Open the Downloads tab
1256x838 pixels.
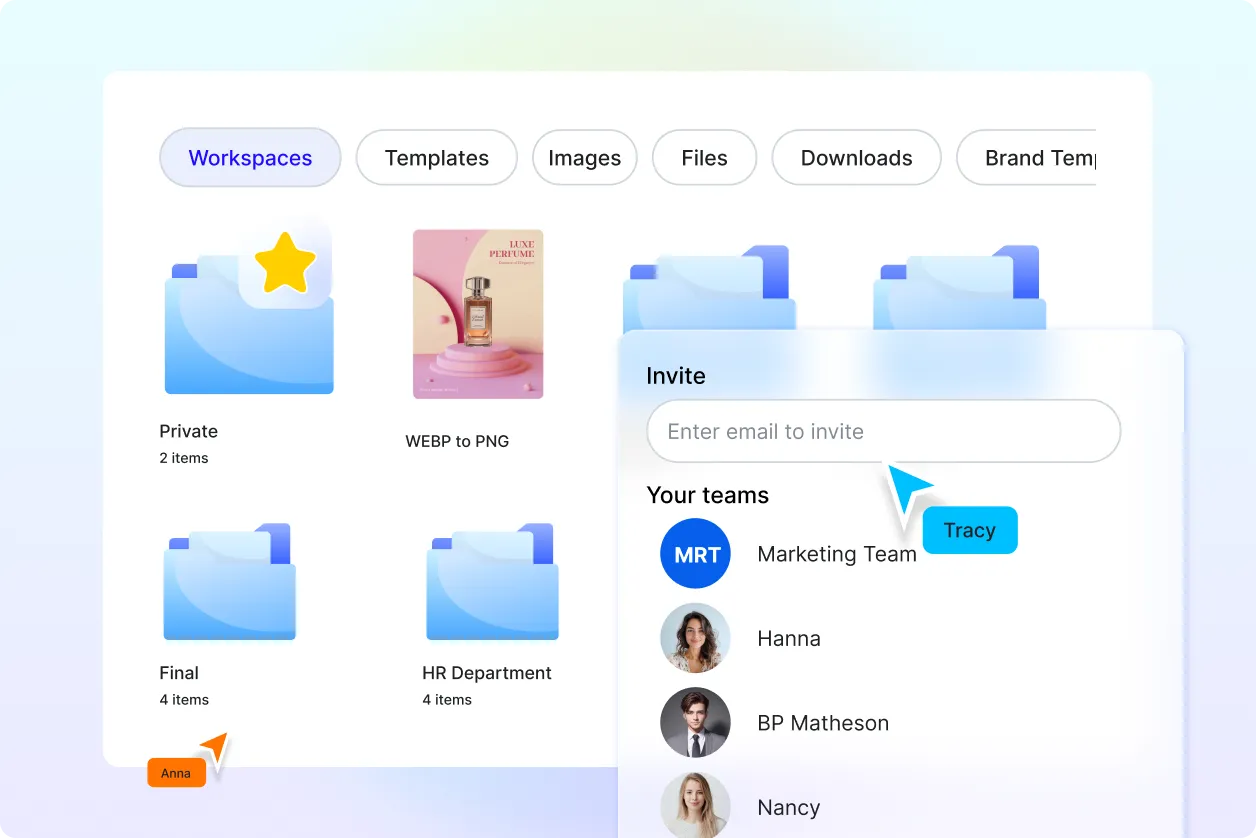[x=856, y=158]
